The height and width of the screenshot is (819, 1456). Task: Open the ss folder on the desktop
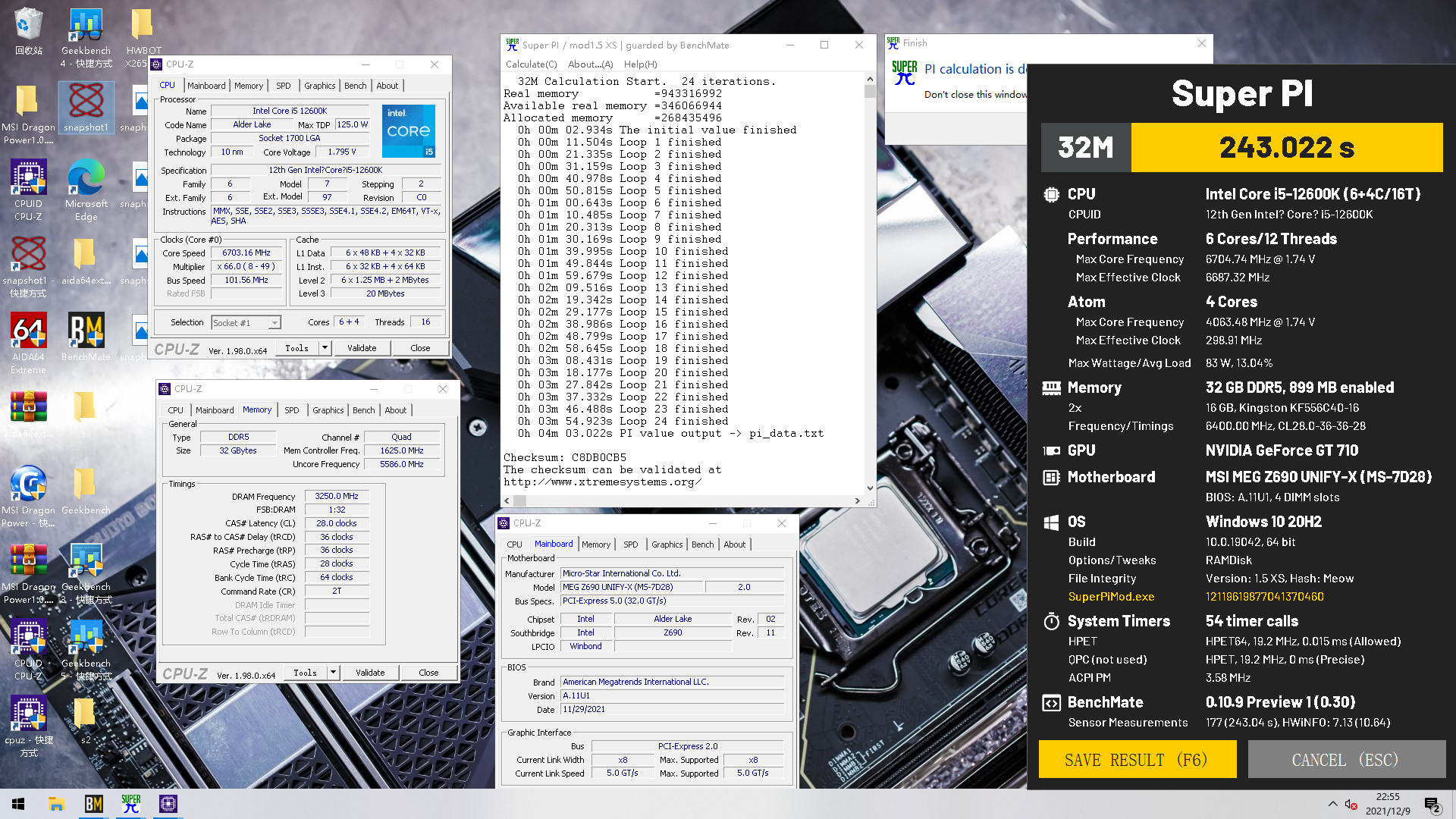coord(86,415)
